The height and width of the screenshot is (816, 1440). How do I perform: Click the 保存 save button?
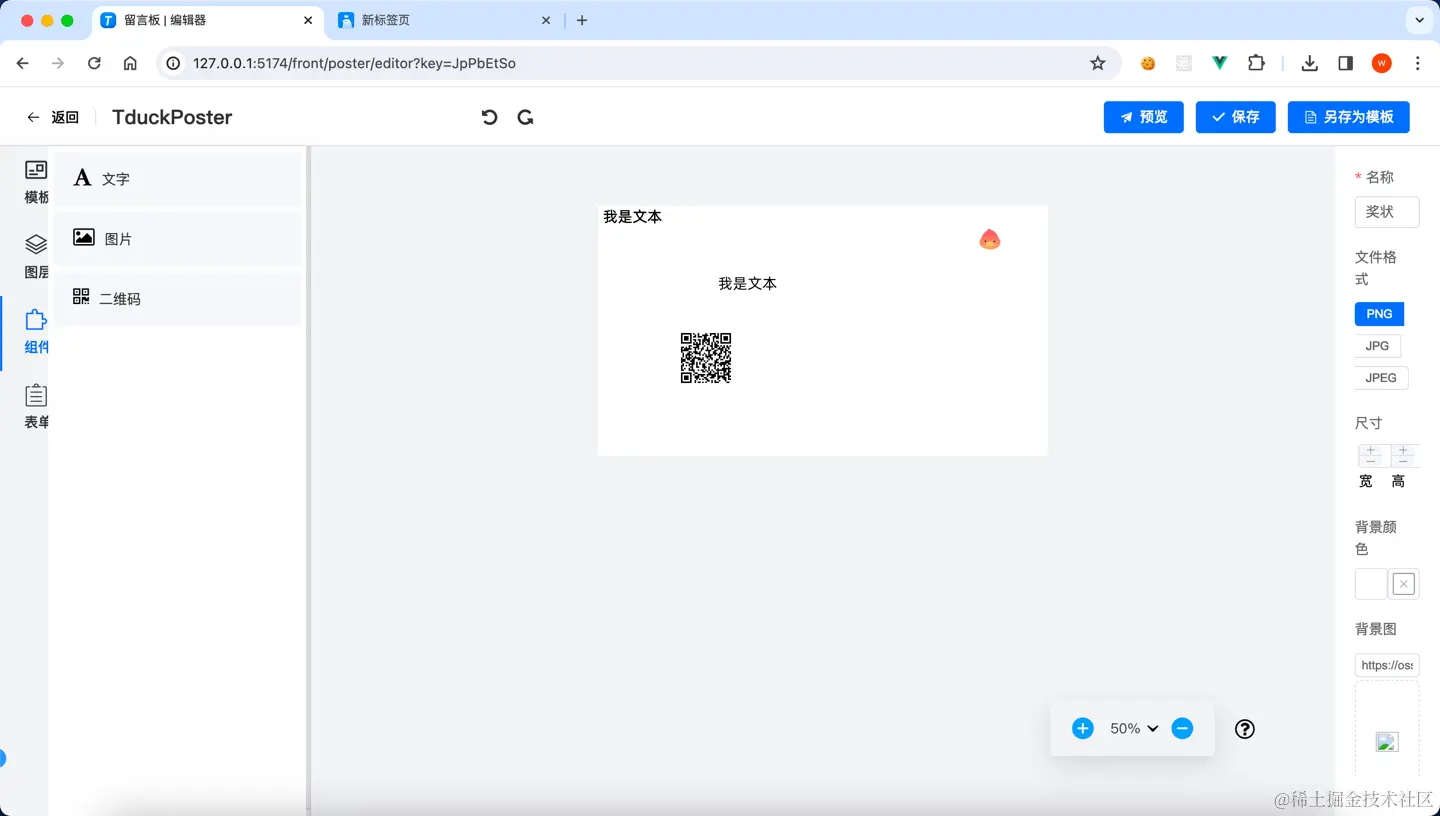[1235, 117]
